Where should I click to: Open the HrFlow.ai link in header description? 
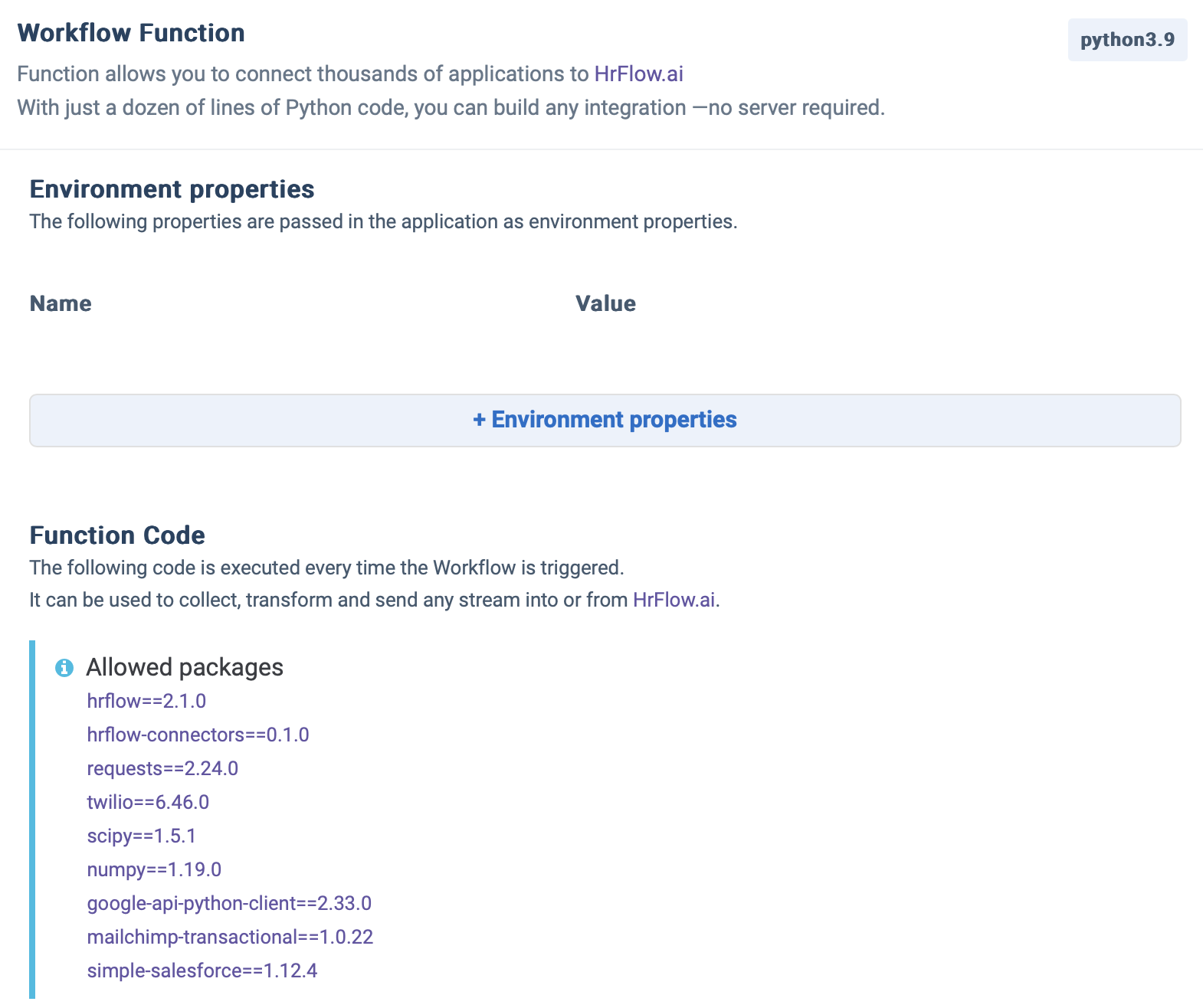(x=638, y=74)
